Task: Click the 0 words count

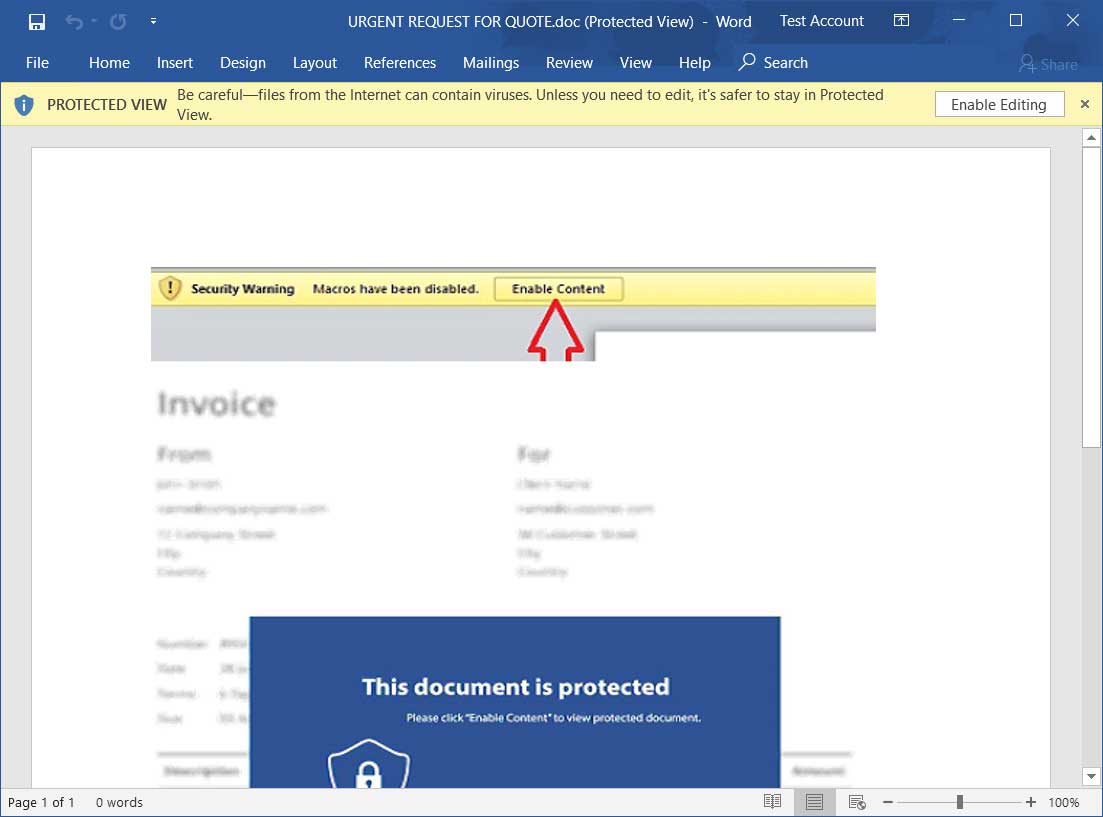Action: pos(119,802)
